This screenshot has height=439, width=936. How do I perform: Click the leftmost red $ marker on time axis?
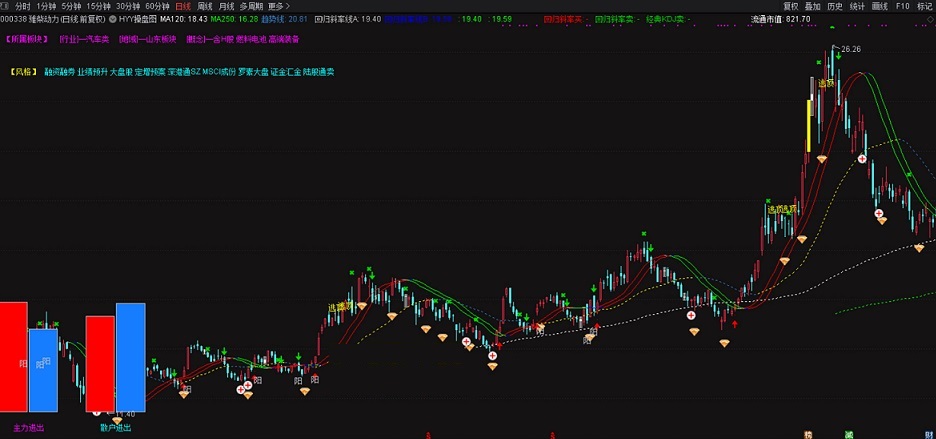coord(429,435)
